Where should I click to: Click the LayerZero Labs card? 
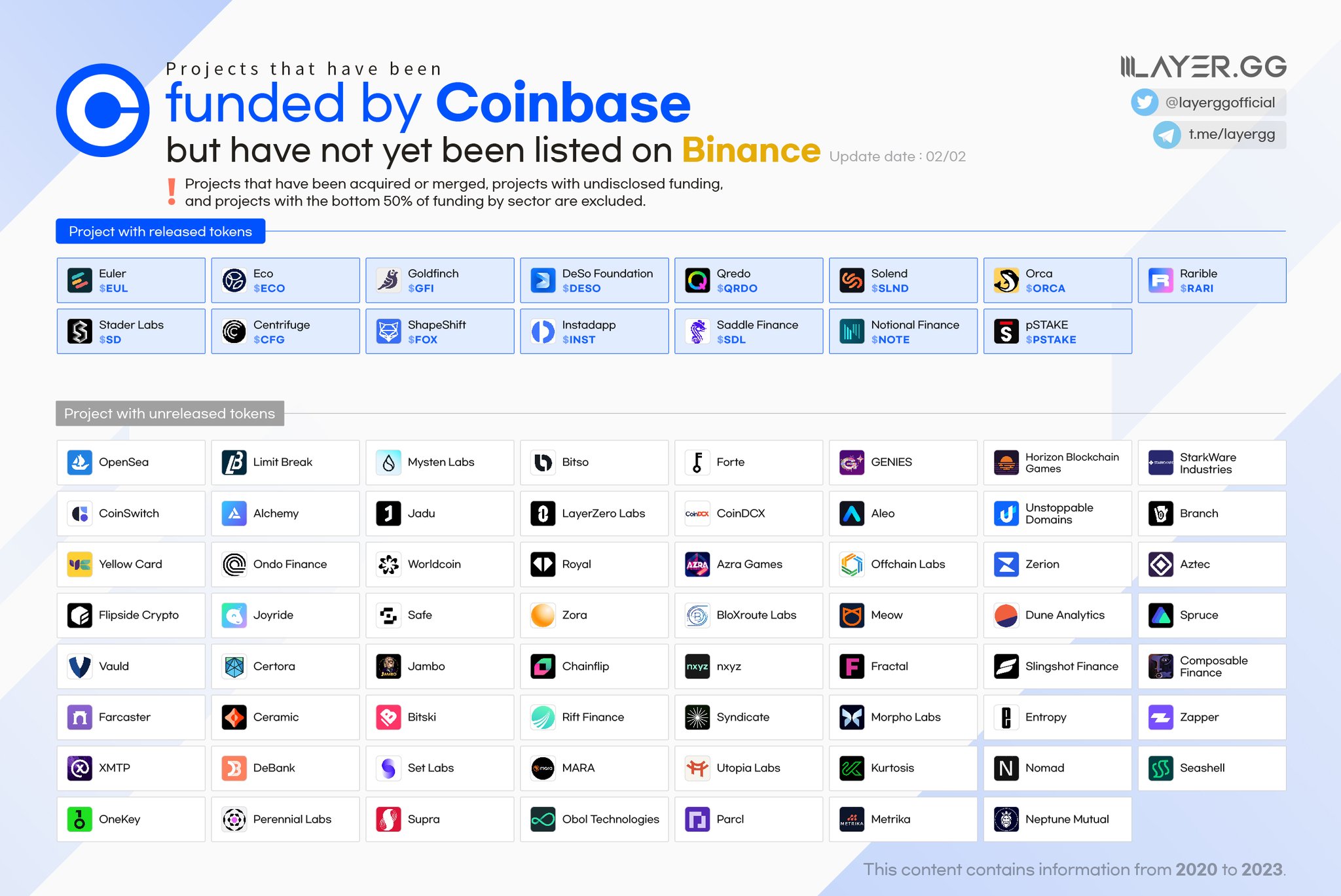click(x=594, y=514)
